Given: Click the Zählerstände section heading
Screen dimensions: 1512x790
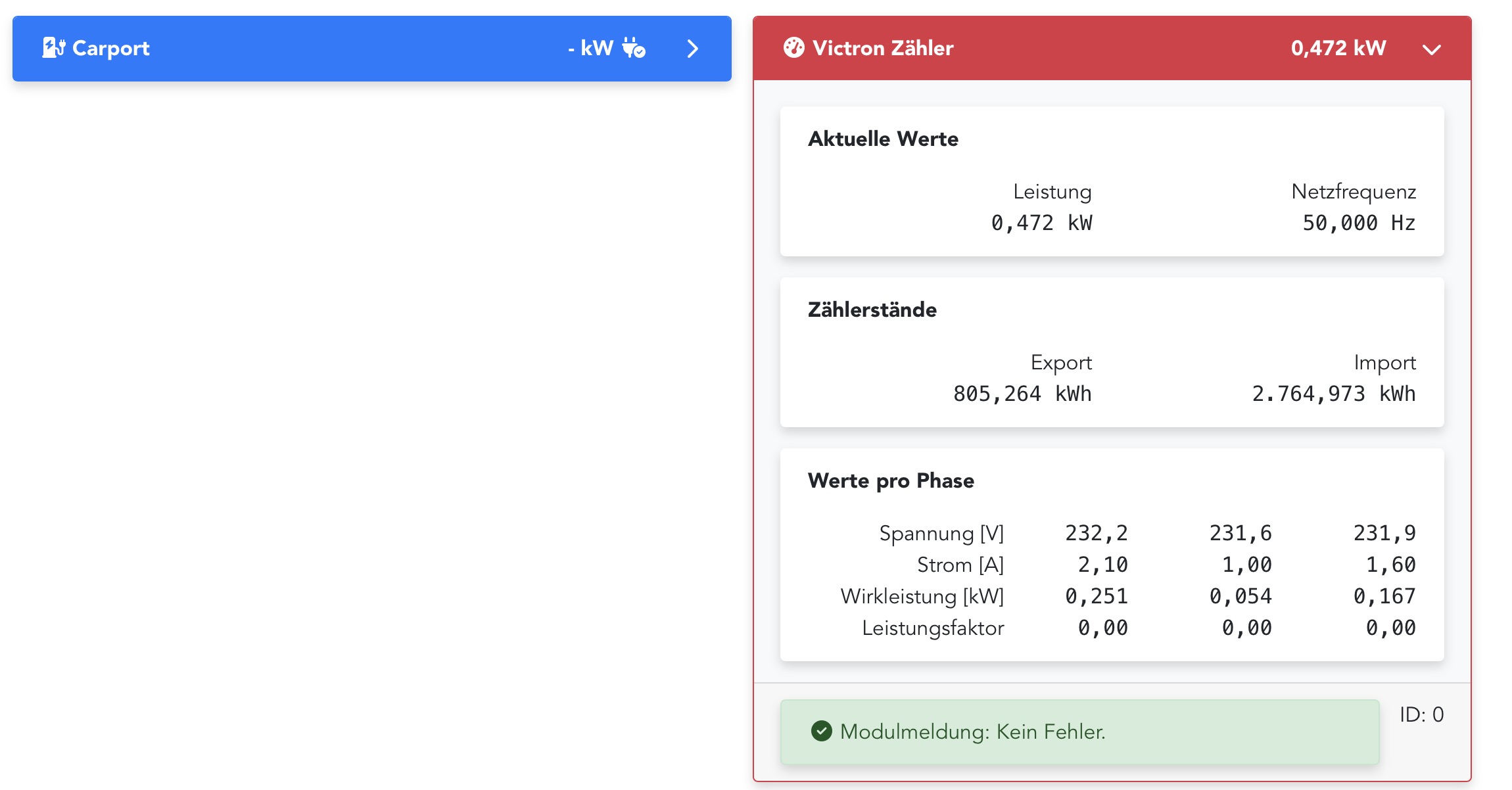Looking at the screenshot, I should click(x=872, y=310).
